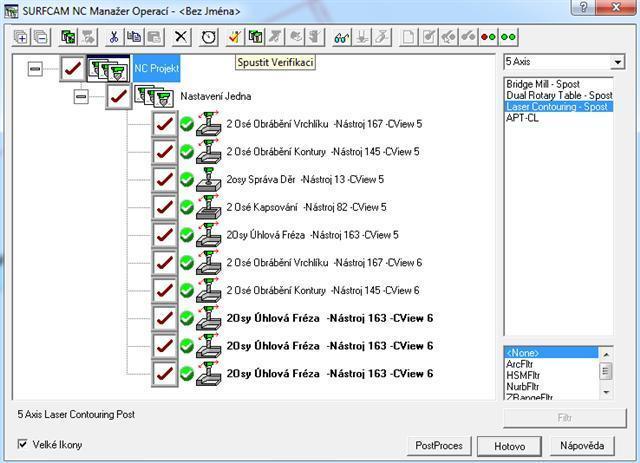Viewport: 640px width, 463px height.
Task: Uncheck the 2osy Správa Děr operation
Action: 164,179
